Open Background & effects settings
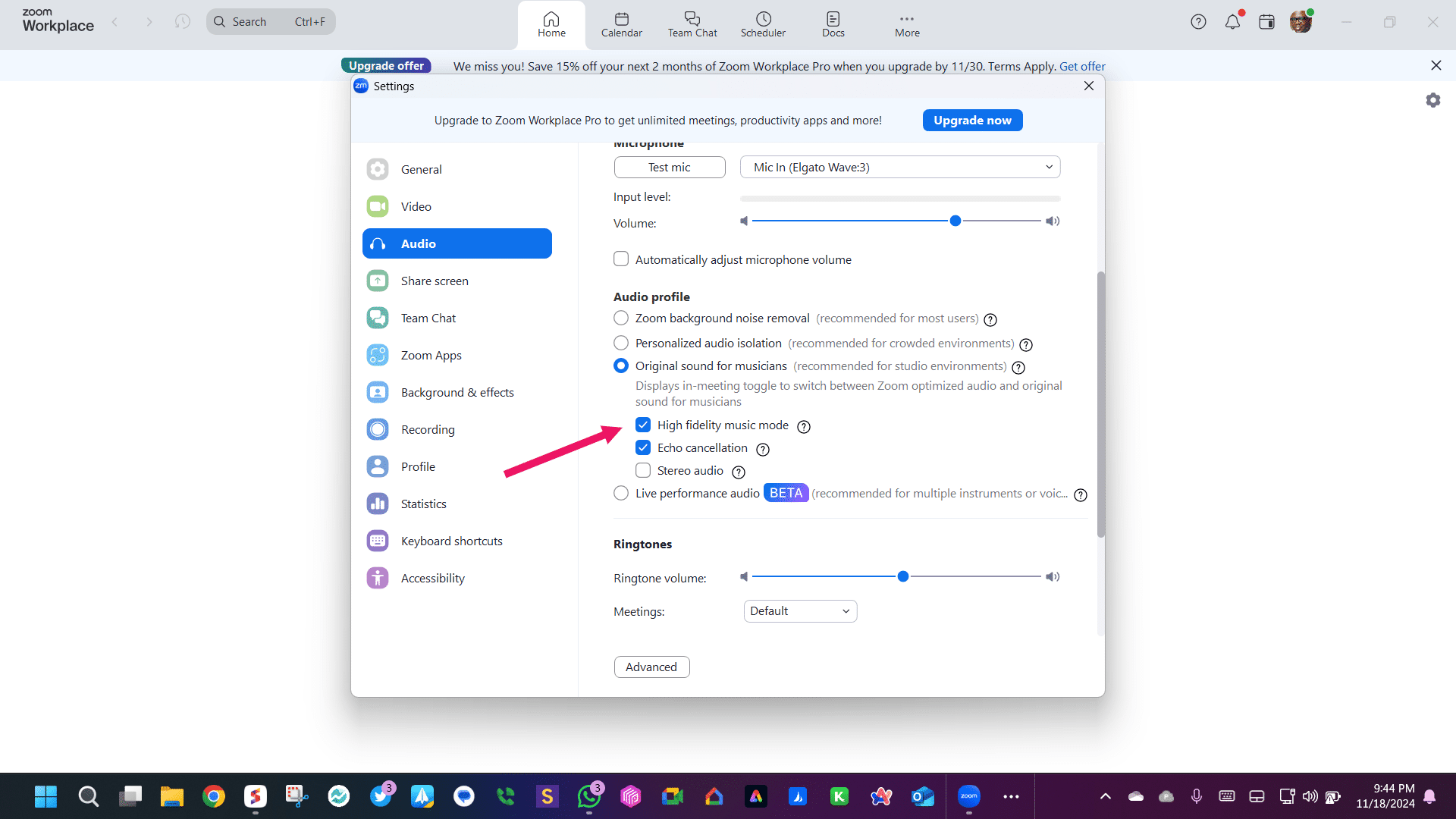 tap(457, 392)
